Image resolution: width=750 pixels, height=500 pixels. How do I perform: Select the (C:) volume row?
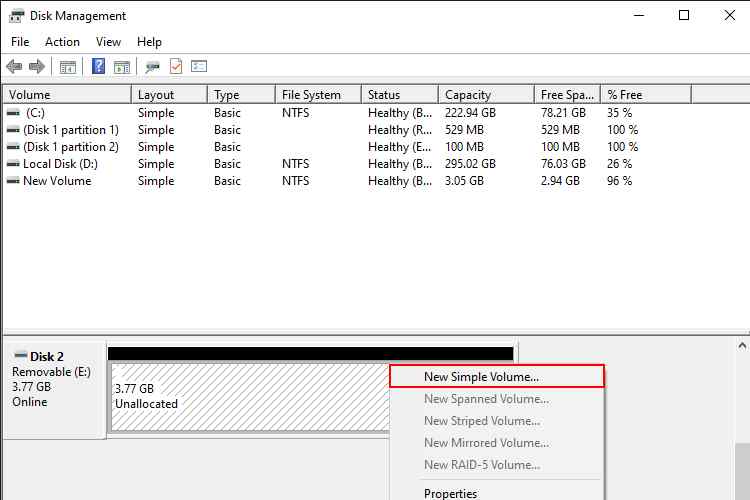click(36, 113)
